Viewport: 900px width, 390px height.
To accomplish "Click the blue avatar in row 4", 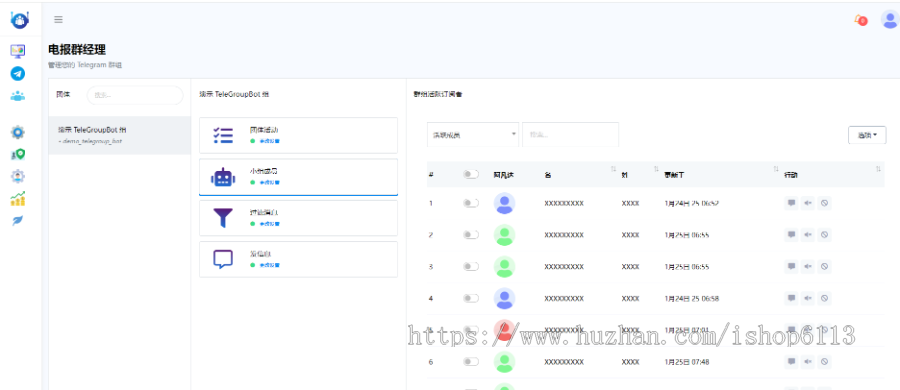I will pos(505,298).
